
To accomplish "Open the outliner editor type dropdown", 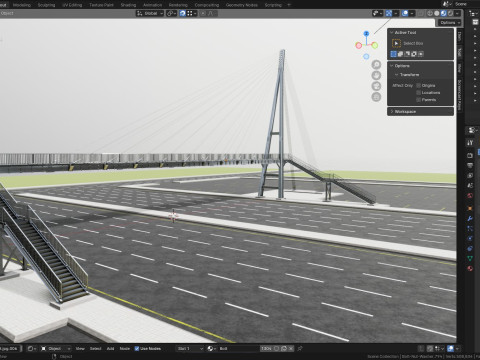I will point(473,13).
